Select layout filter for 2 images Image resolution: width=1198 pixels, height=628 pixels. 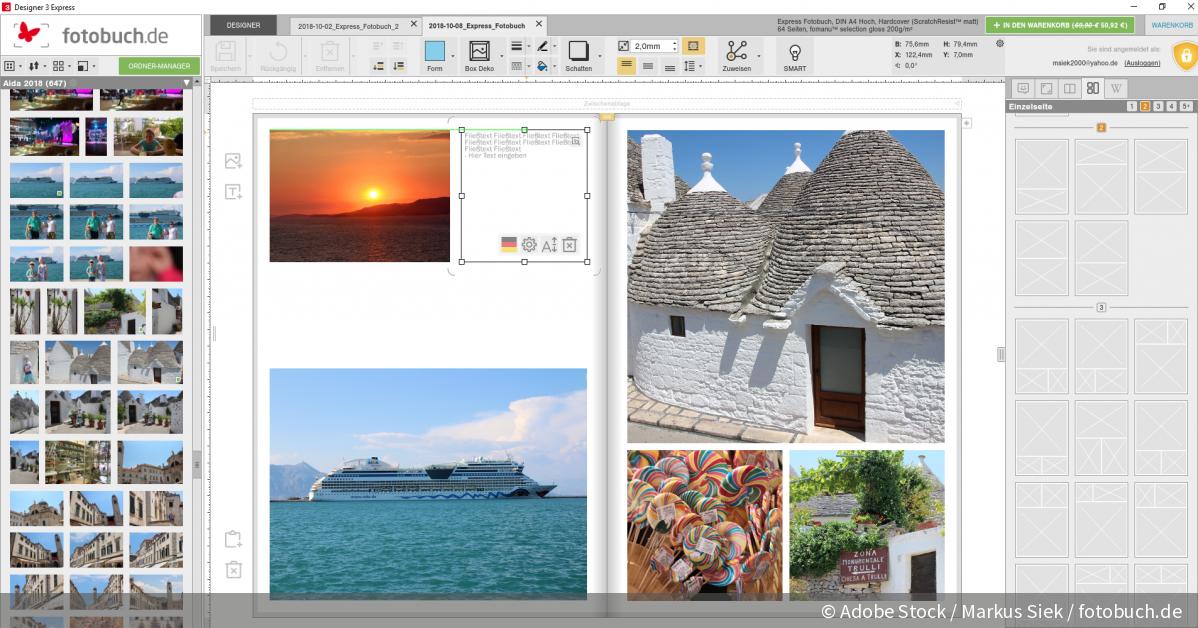coord(1145,107)
